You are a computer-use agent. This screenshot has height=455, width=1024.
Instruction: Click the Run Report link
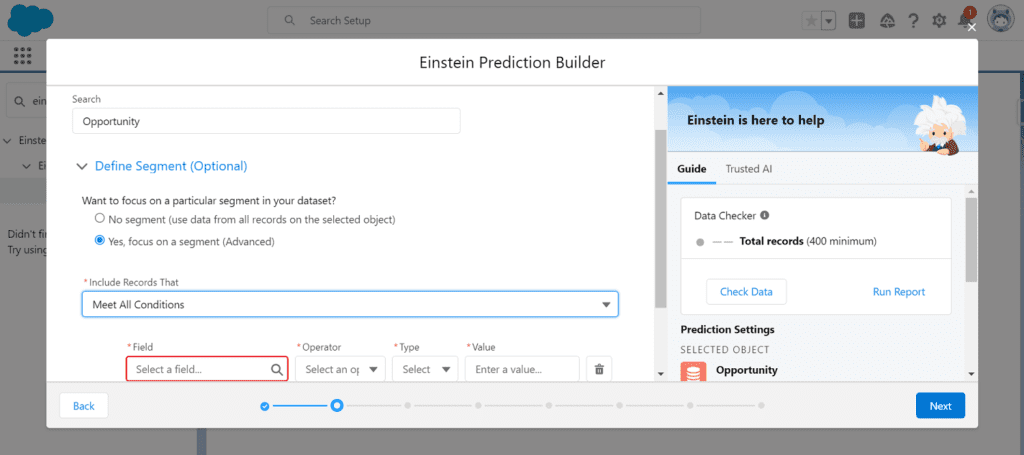pos(899,292)
